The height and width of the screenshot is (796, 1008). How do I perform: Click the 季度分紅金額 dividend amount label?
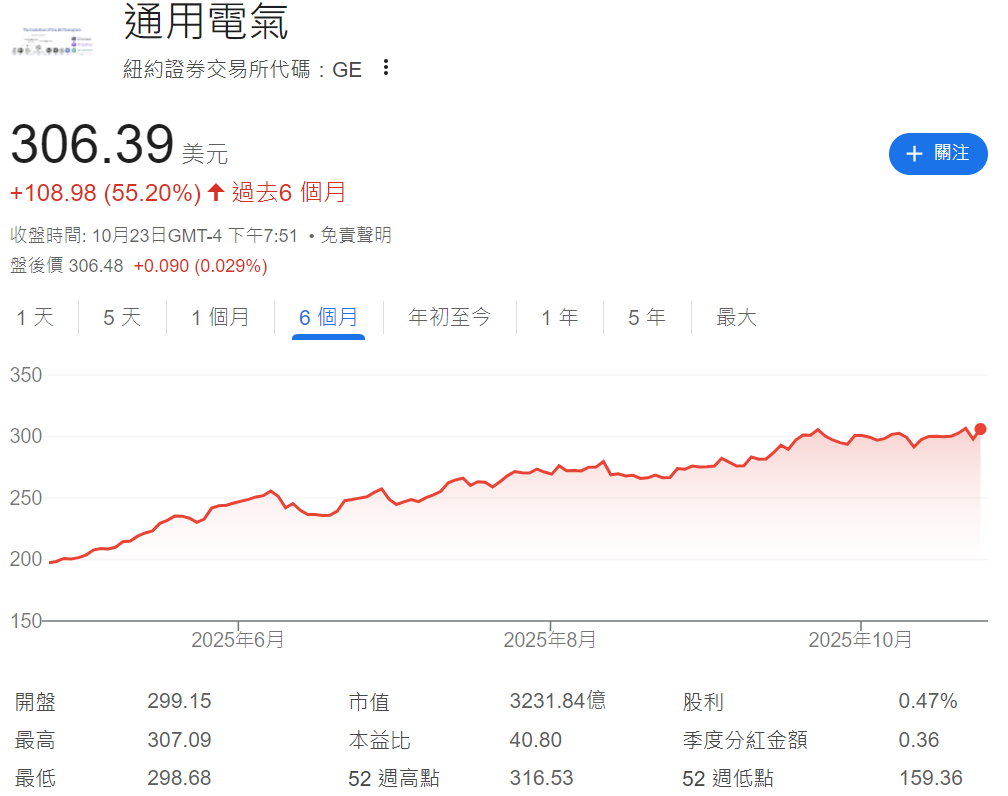click(x=744, y=740)
